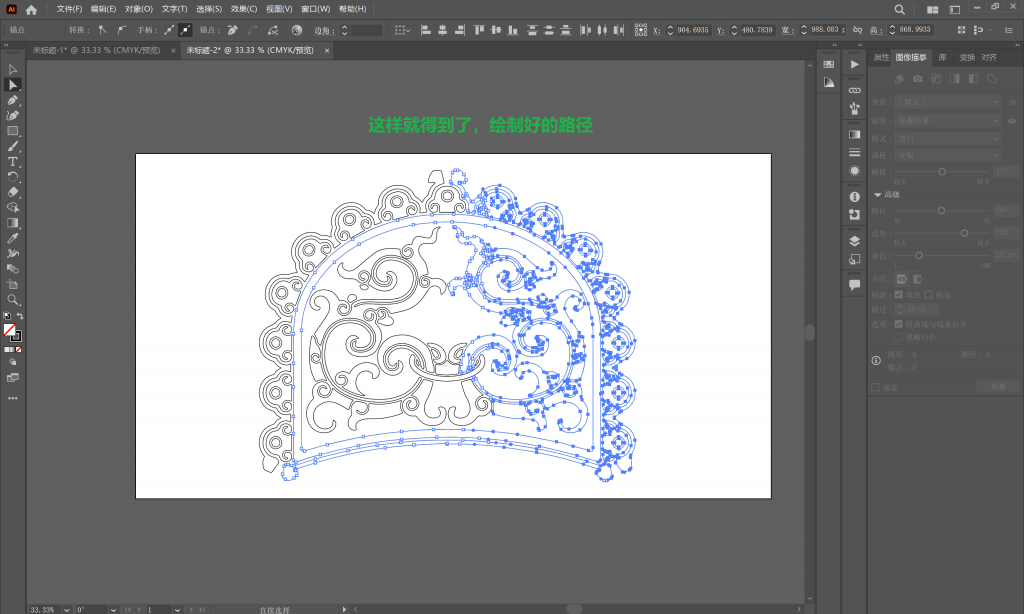Open the 调板 palette dropdown
The image size is (1024, 614).
click(948, 155)
